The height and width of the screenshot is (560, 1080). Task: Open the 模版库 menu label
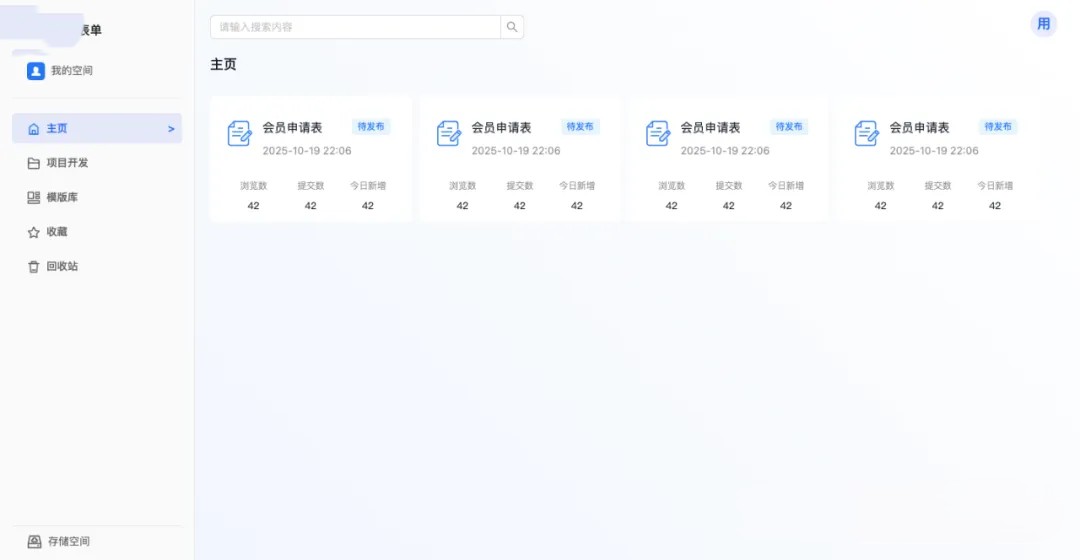62,198
